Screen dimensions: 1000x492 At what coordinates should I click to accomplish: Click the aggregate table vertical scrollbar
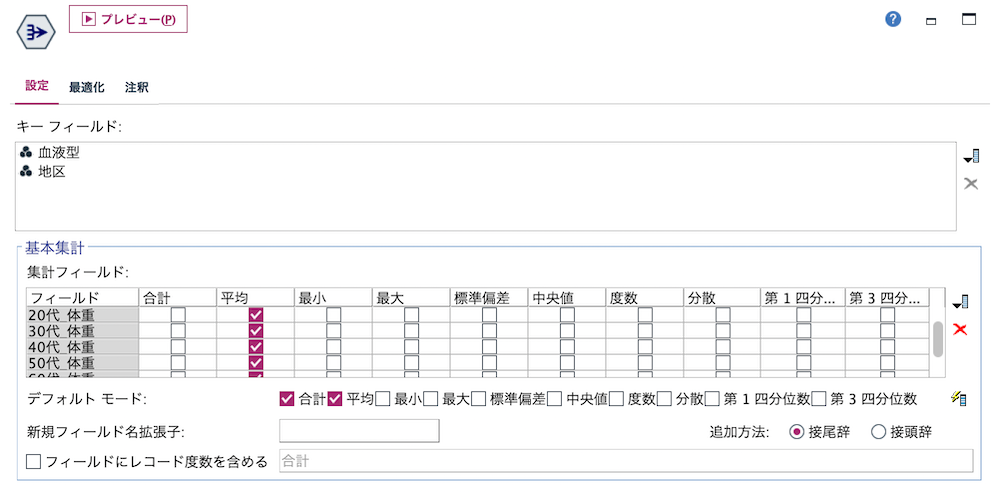(938, 339)
